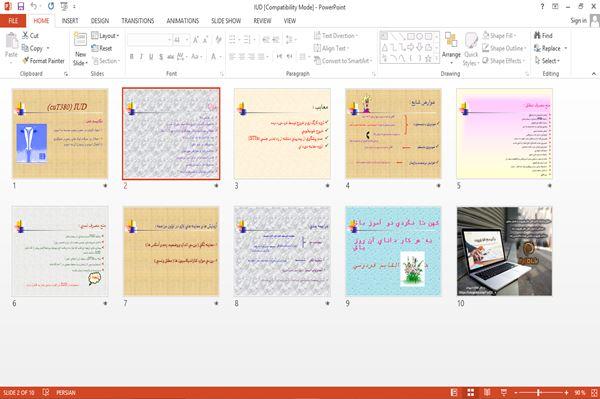Image resolution: width=600 pixels, height=399 pixels.
Task: Select Slide Sorter view icon
Action: pyautogui.click(x=471, y=392)
